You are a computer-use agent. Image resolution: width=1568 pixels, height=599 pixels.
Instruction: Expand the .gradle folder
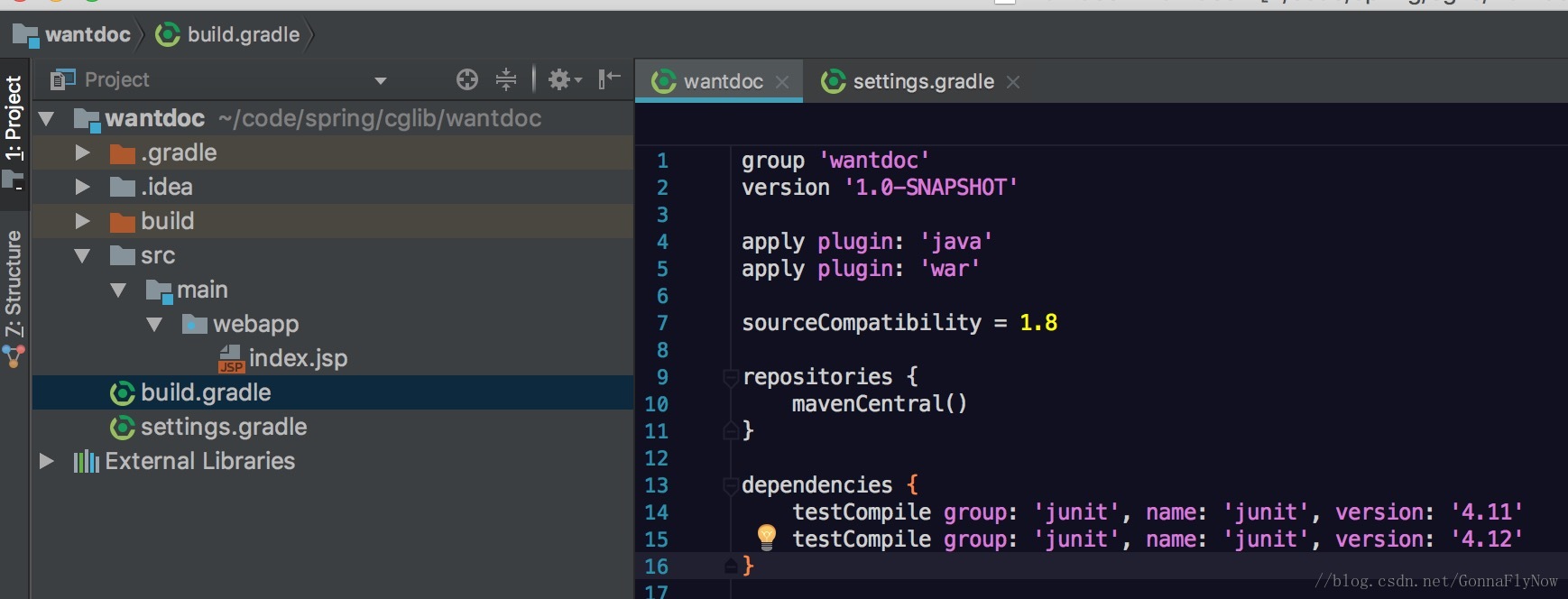point(82,153)
